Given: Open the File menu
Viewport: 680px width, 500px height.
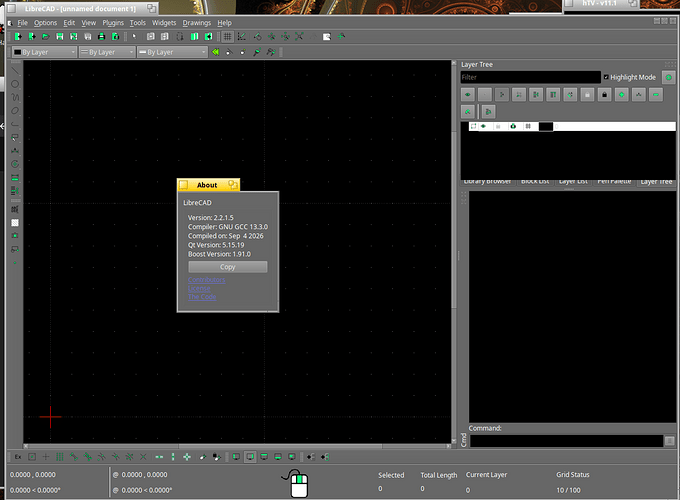Looking at the screenshot, I should click(22, 23).
